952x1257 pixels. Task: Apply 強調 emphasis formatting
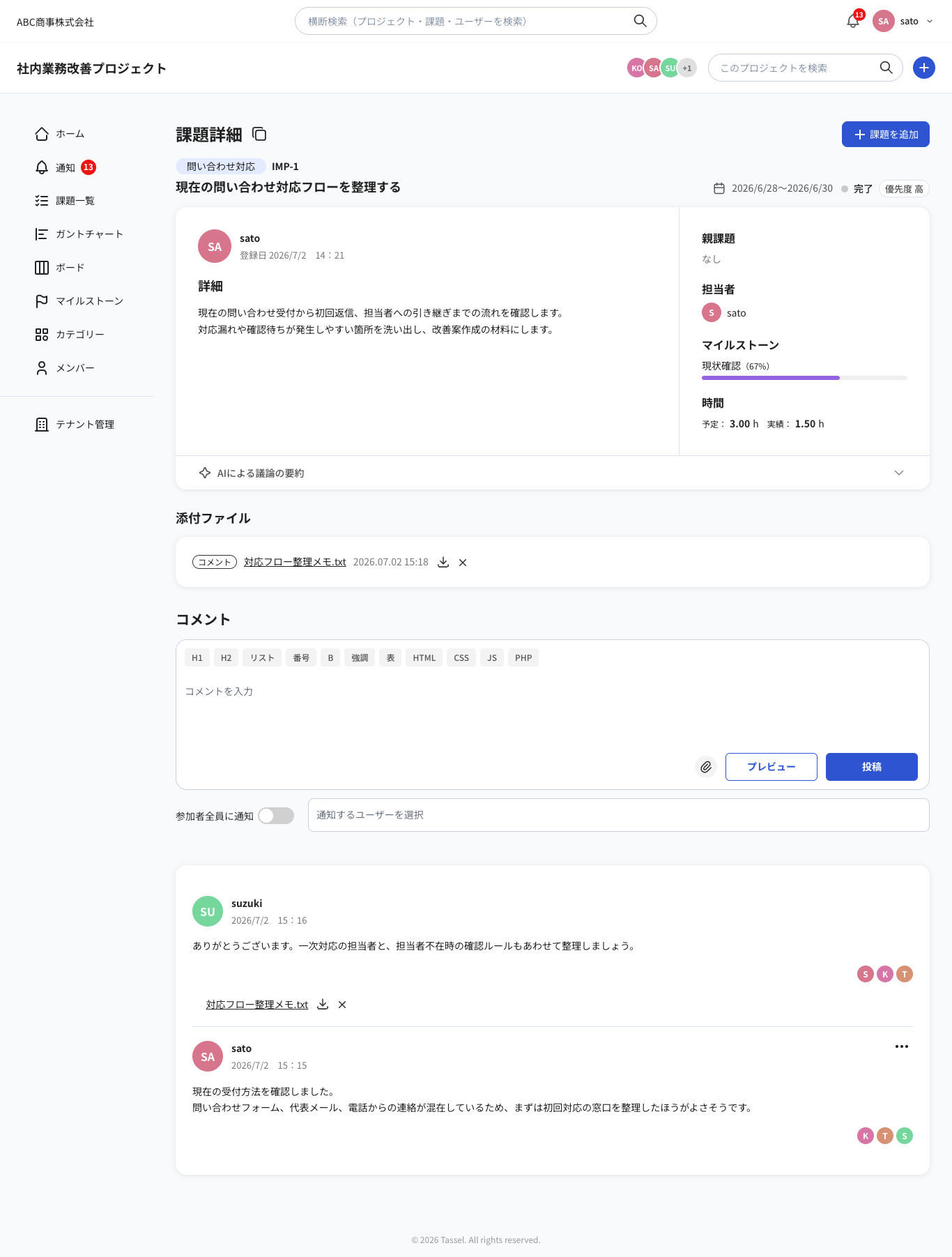point(360,657)
